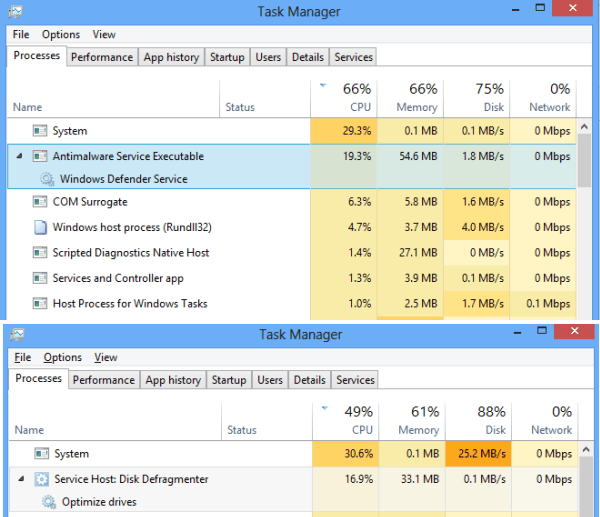600x517 pixels.
Task: Sort by 88% Disk column header
Action: 479,421
